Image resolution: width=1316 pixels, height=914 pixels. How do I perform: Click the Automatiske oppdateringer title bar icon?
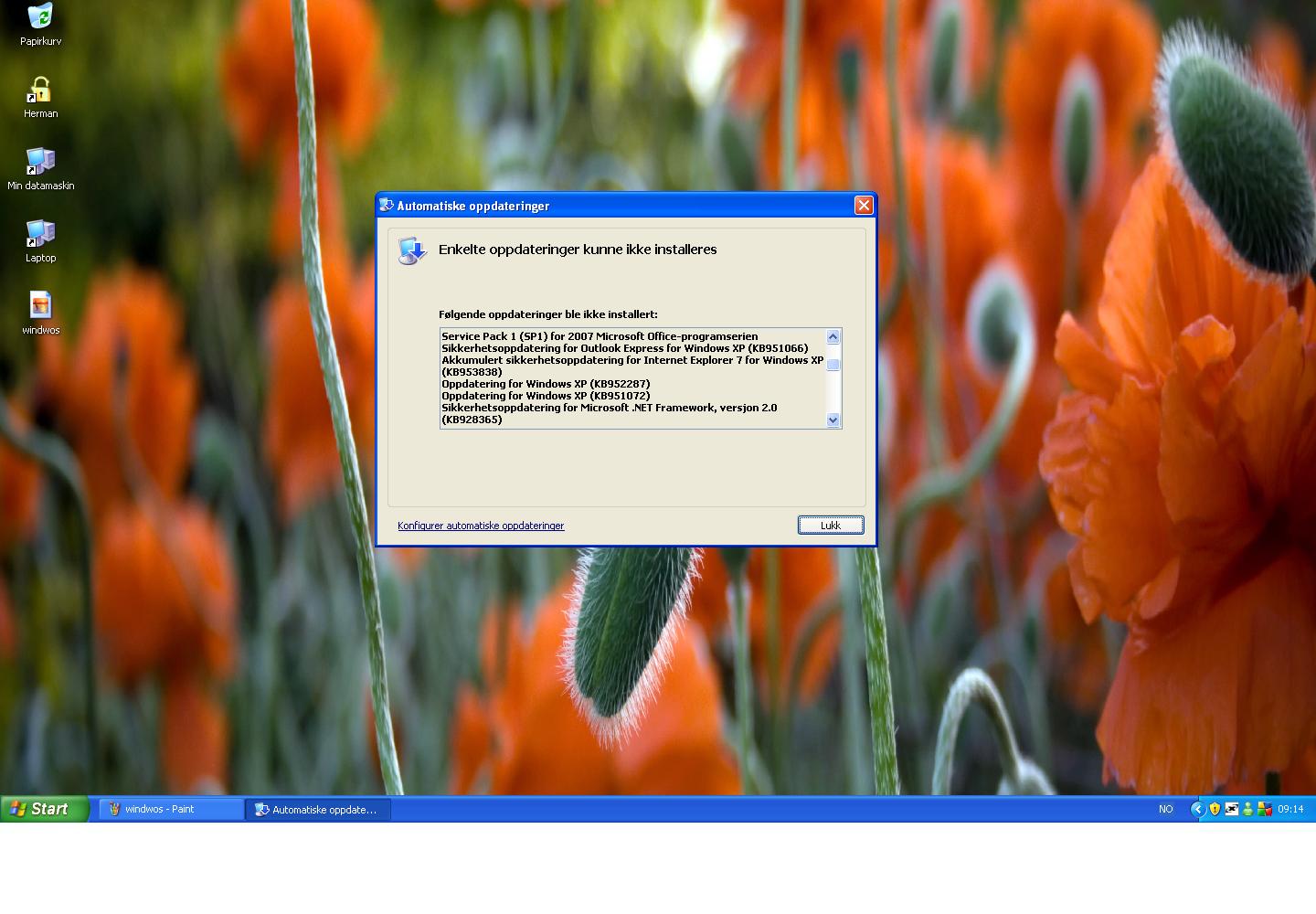pyautogui.click(x=387, y=206)
